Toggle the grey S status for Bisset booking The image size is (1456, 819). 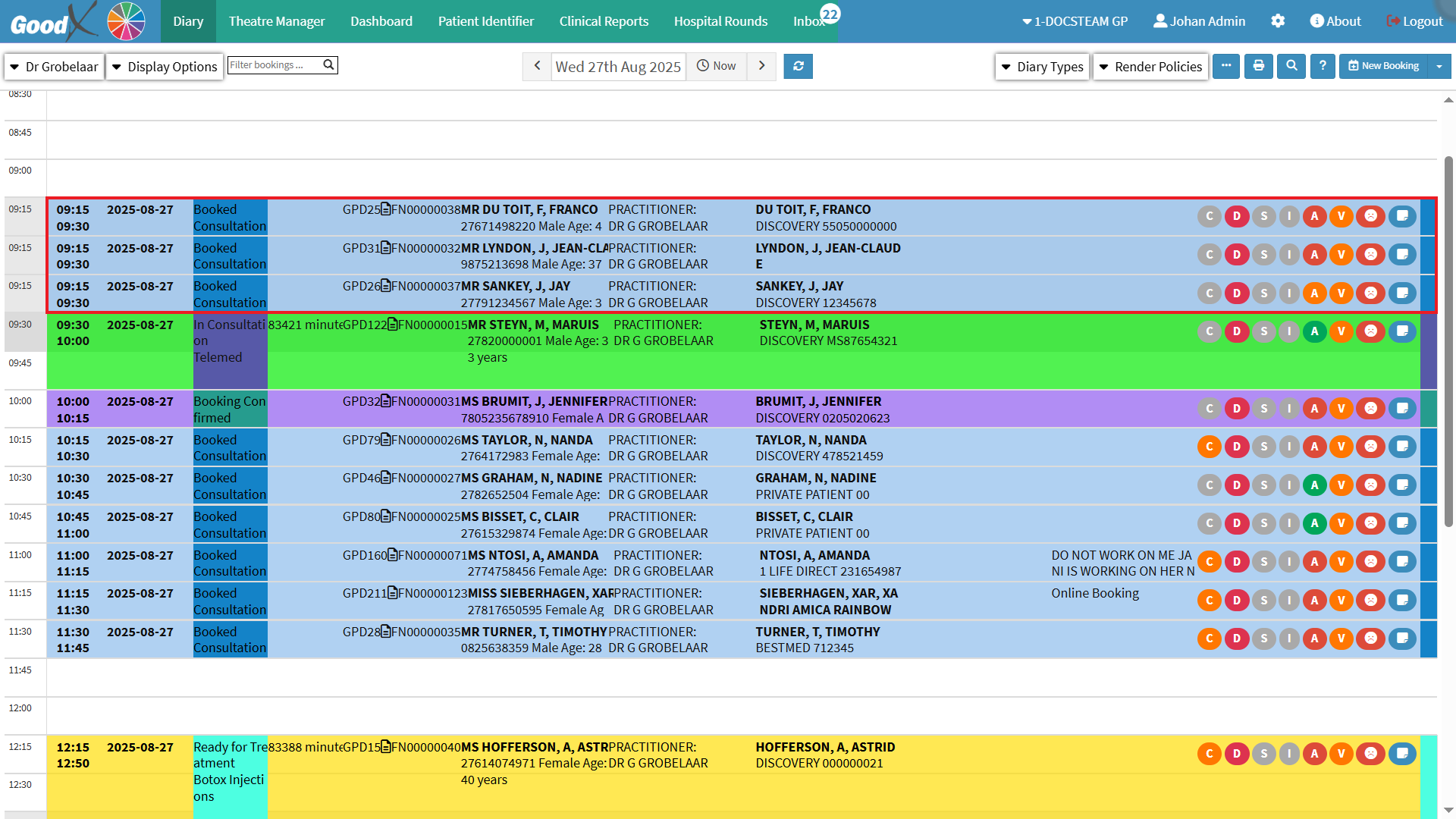click(1263, 523)
